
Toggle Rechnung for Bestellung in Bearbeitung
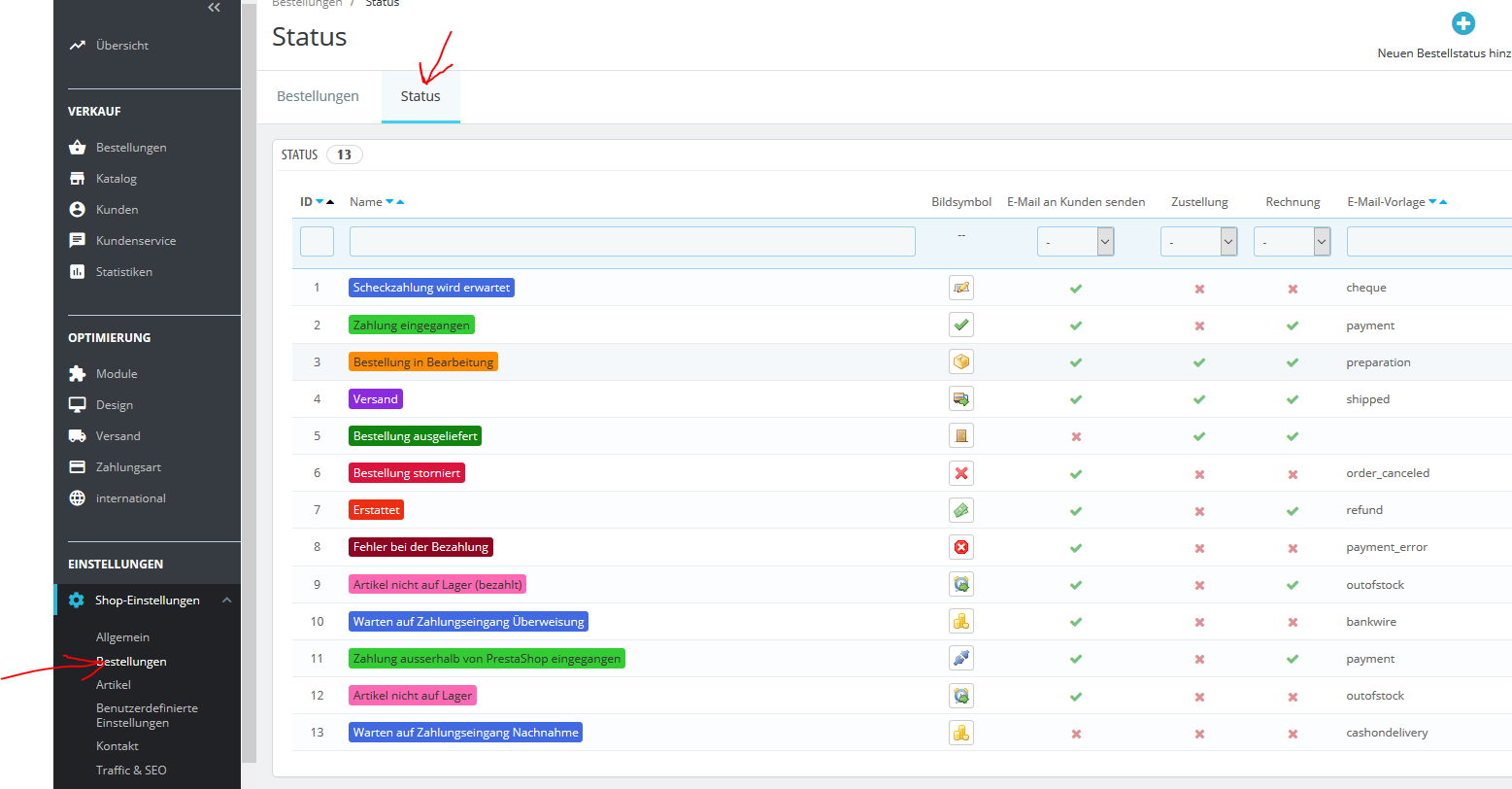[x=1293, y=362]
